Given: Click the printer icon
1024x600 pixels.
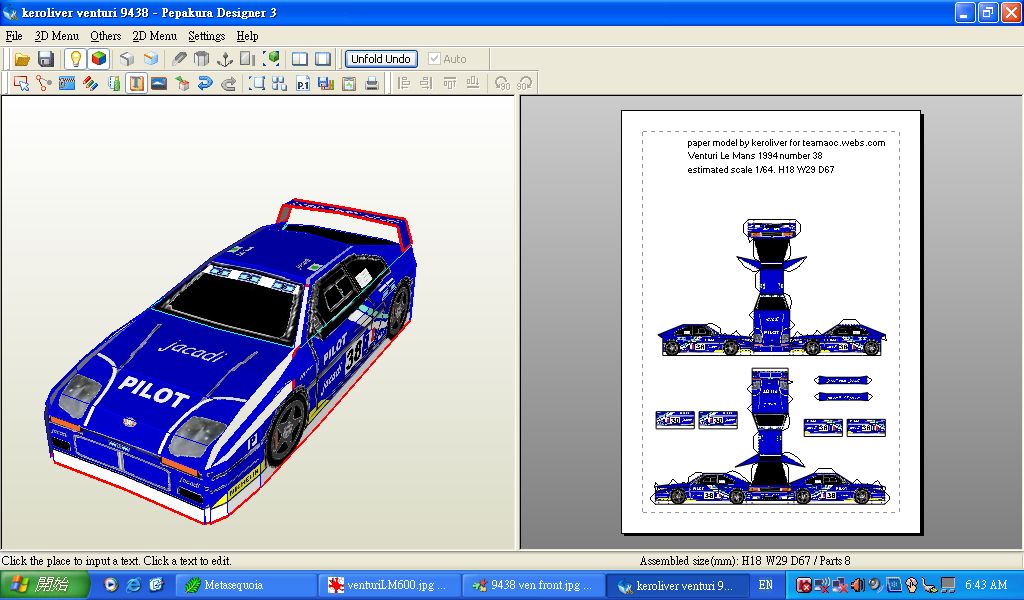Looking at the screenshot, I should tap(372, 84).
